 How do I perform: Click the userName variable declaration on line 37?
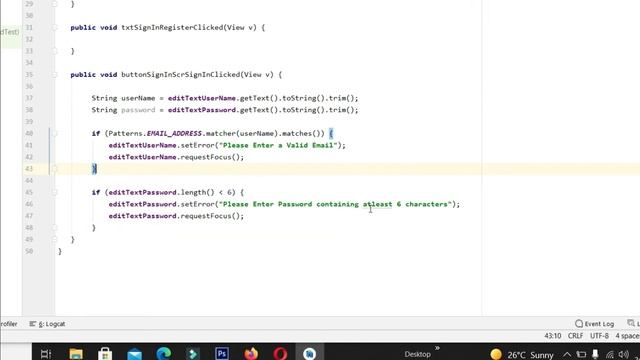[138, 98]
